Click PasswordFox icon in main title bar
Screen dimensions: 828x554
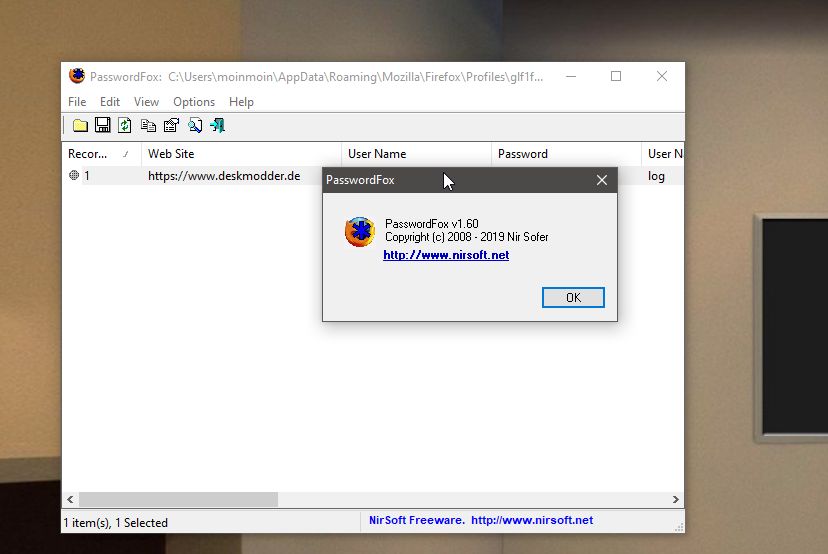(x=77, y=76)
